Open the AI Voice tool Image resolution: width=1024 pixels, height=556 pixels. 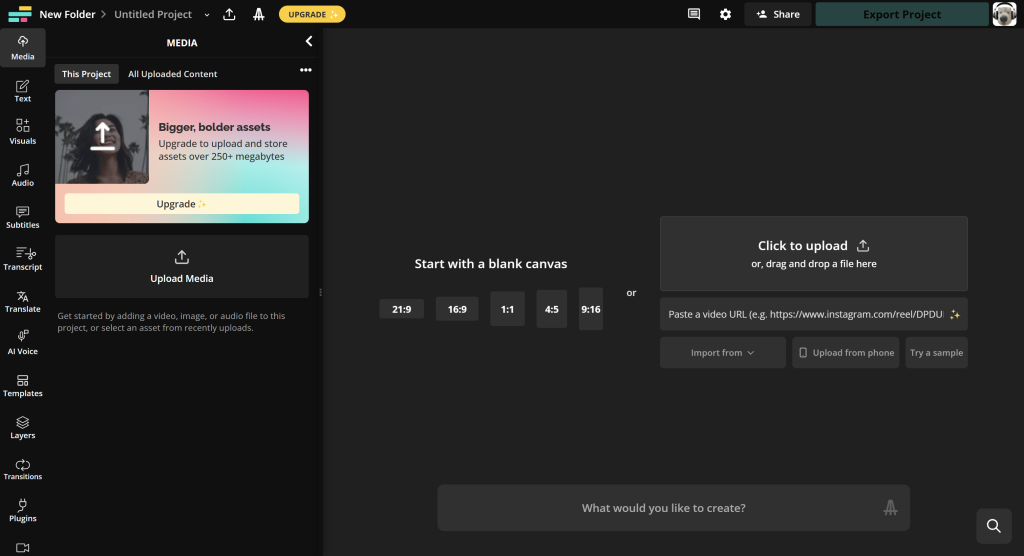(x=22, y=342)
